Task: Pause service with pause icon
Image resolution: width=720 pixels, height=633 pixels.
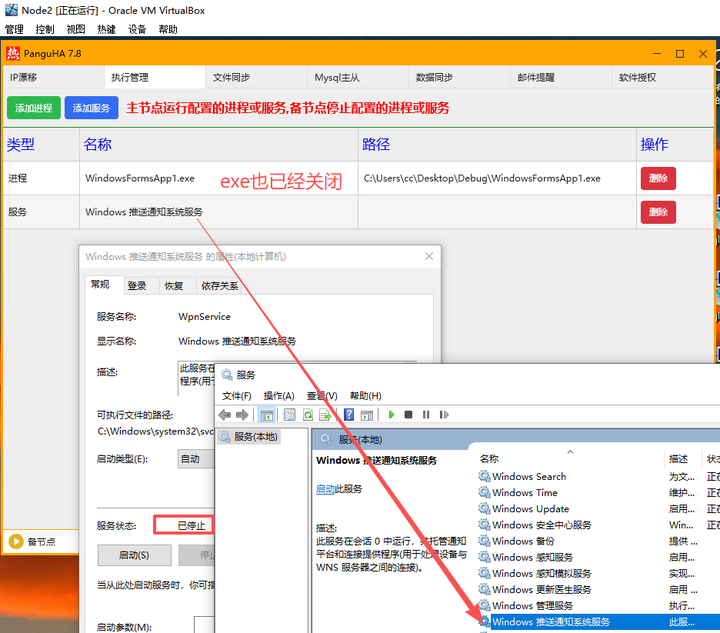Action: (x=426, y=415)
